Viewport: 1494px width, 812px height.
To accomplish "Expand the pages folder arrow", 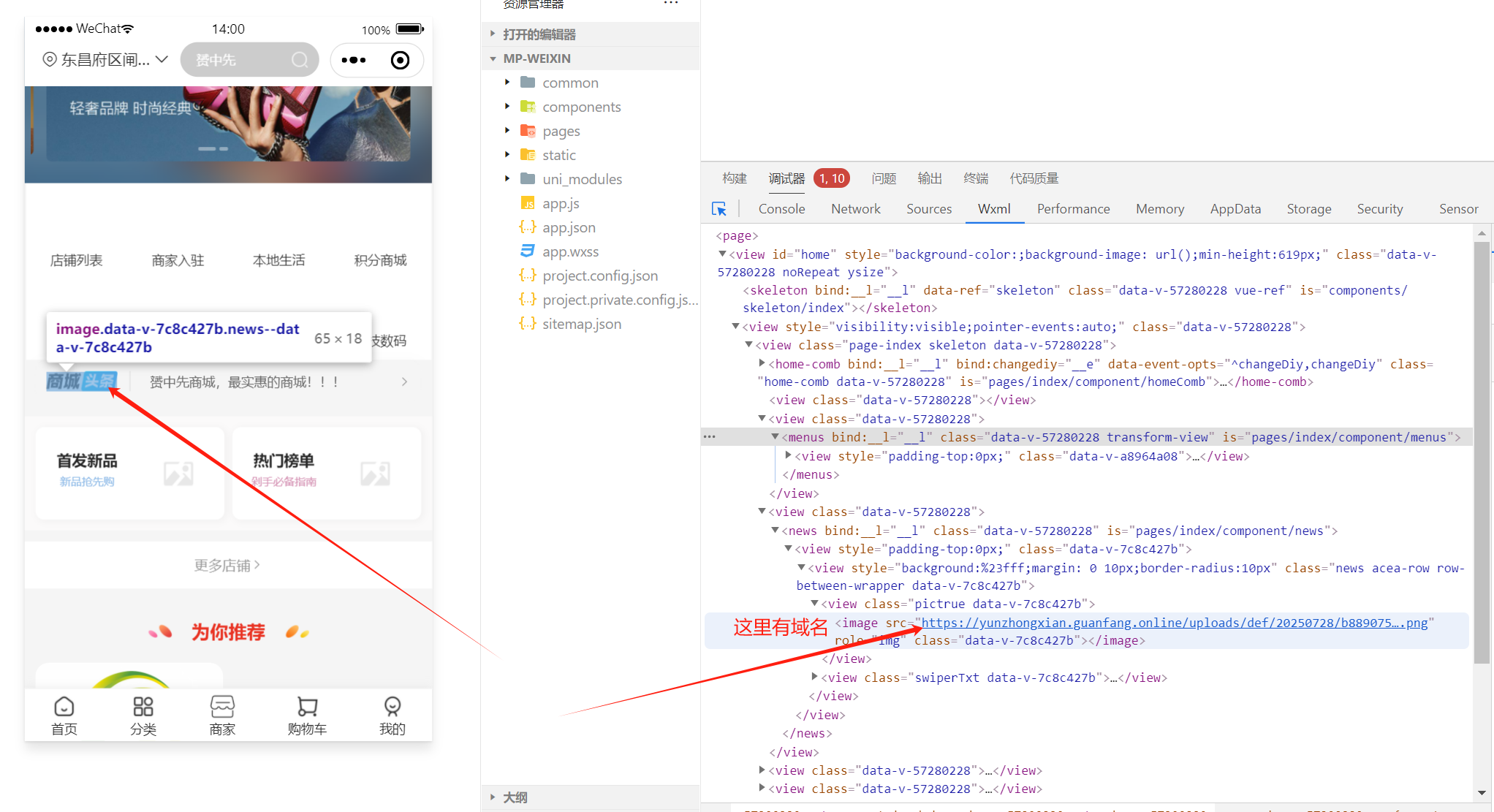I will (507, 131).
